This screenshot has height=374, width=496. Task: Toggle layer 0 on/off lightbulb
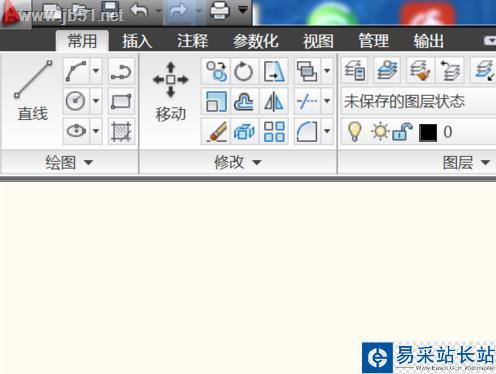(354, 132)
